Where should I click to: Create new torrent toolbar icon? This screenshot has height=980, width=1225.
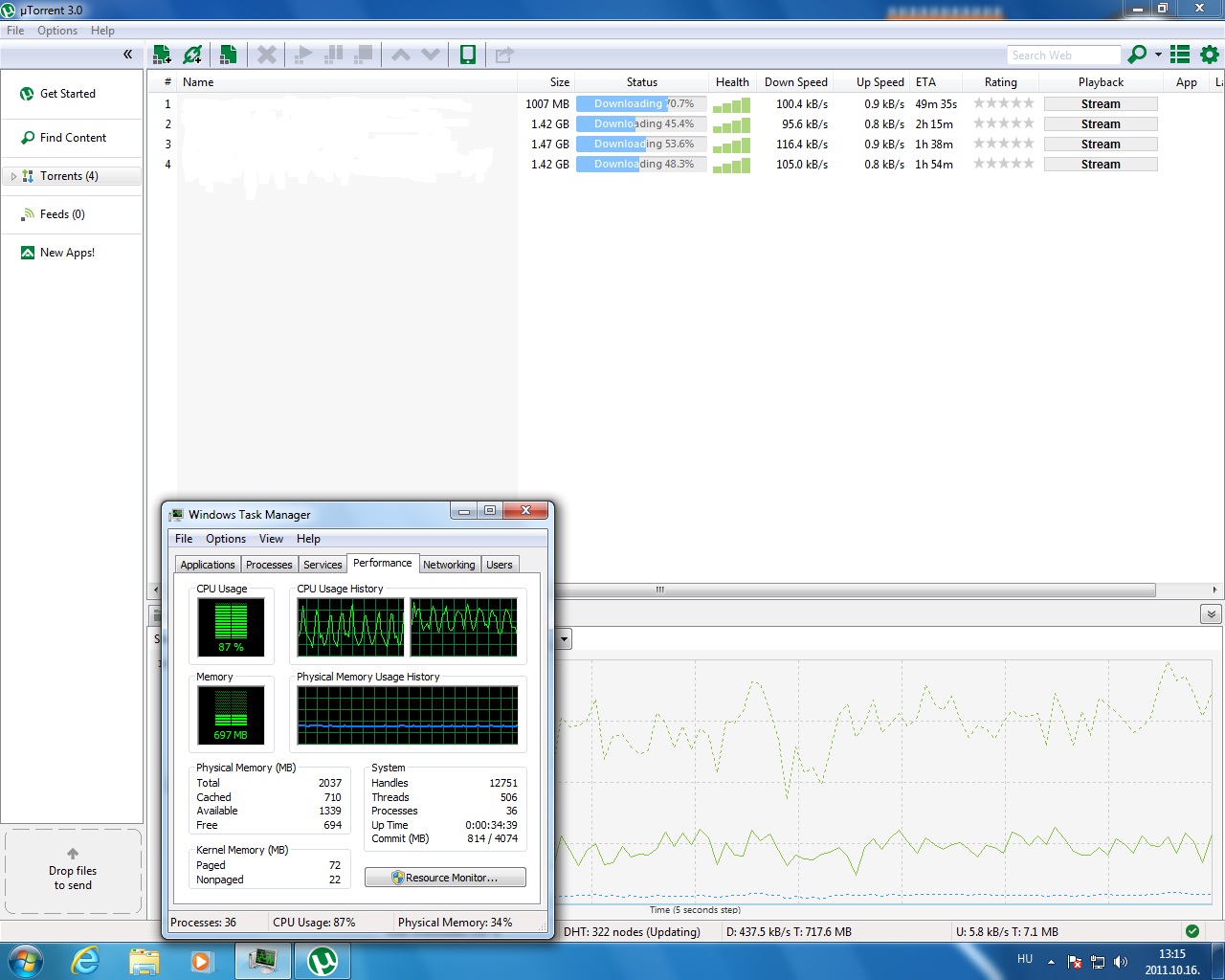[x=228, y=55]
